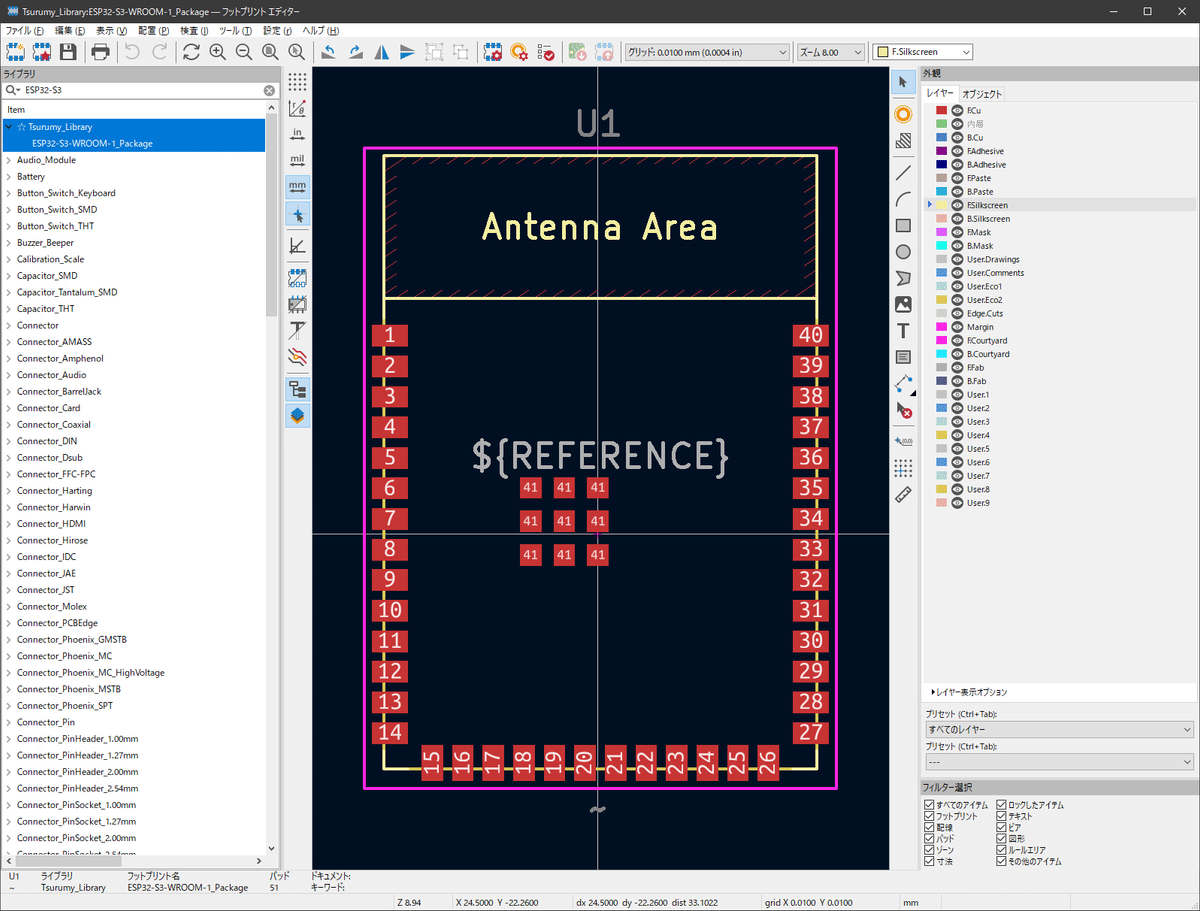Viewport: 1200px width, 911px height.
Task: Switch to the レイヤー tab
Action: [940, 94]
